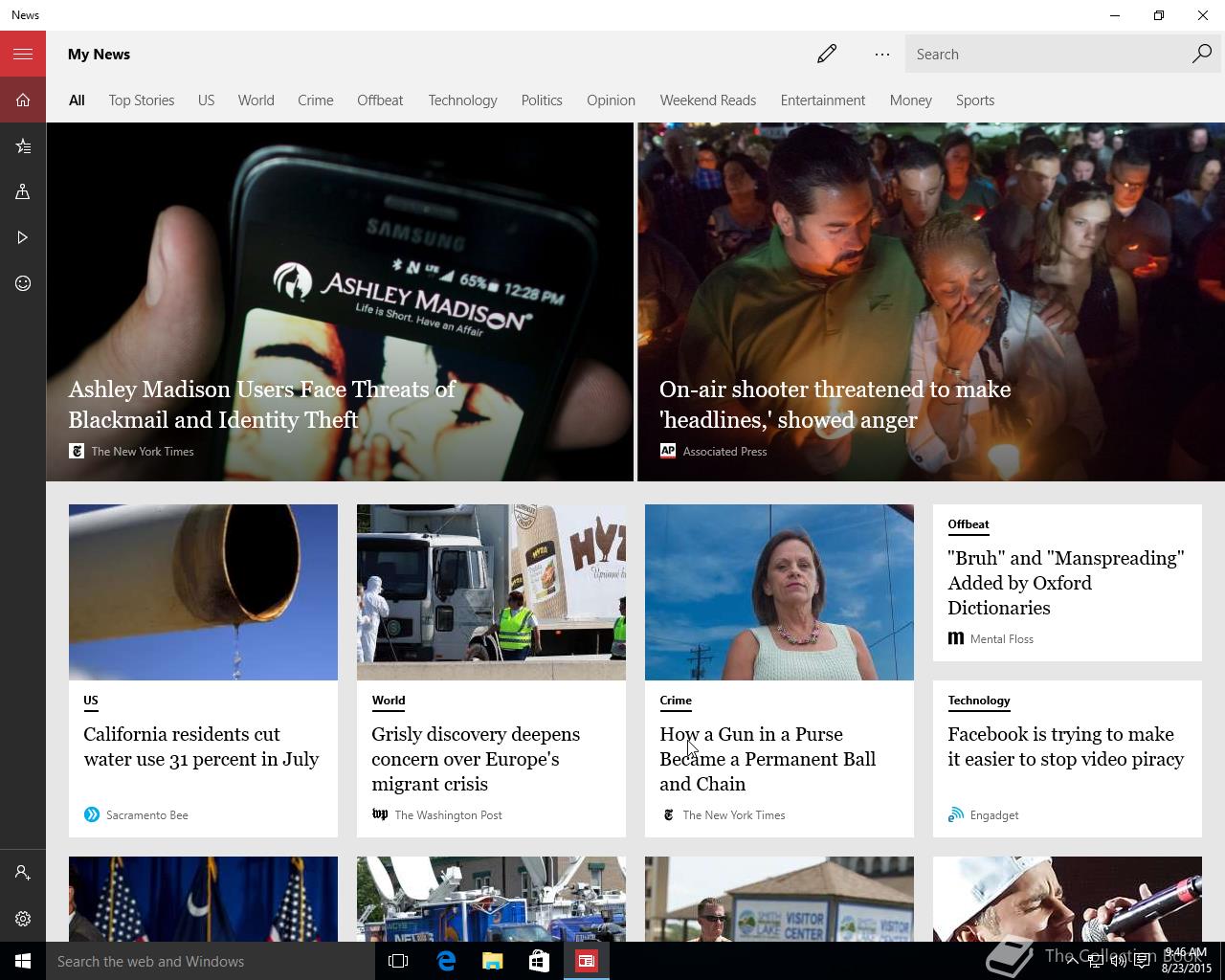Open Ashley Madison blackmail headline
The image size is (1225, 980).
261,404
